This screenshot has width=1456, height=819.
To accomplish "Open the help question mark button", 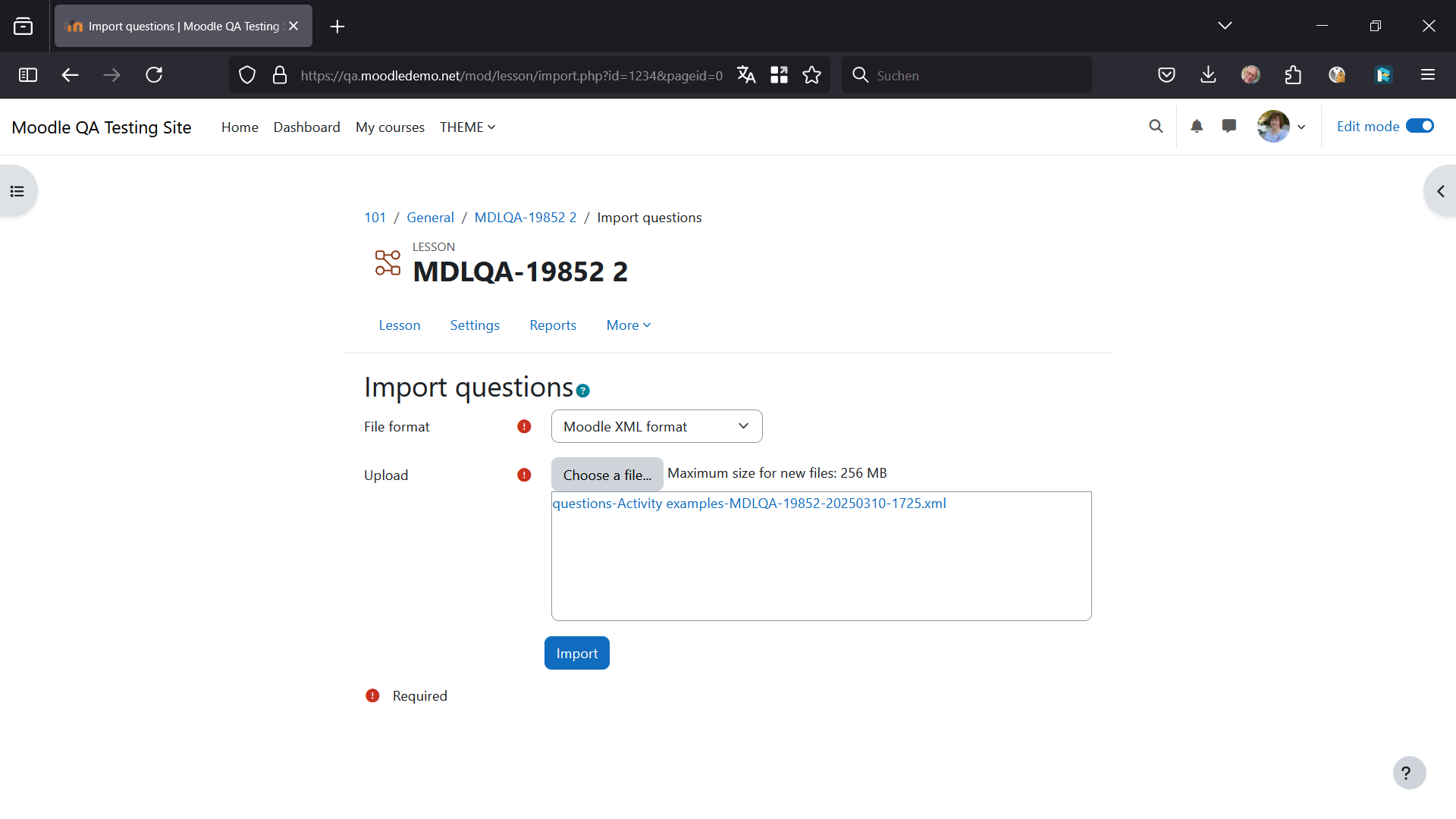I will pyautogui.click(x=1409, y=773).
